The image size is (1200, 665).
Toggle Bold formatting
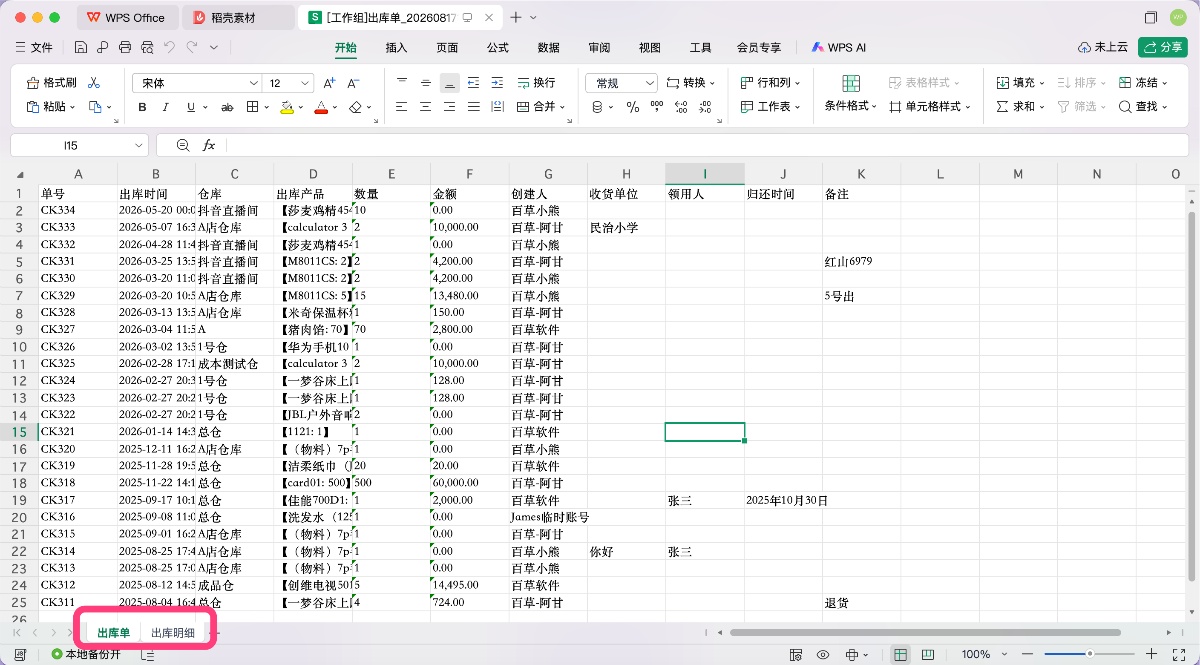(x=142, y=107)
